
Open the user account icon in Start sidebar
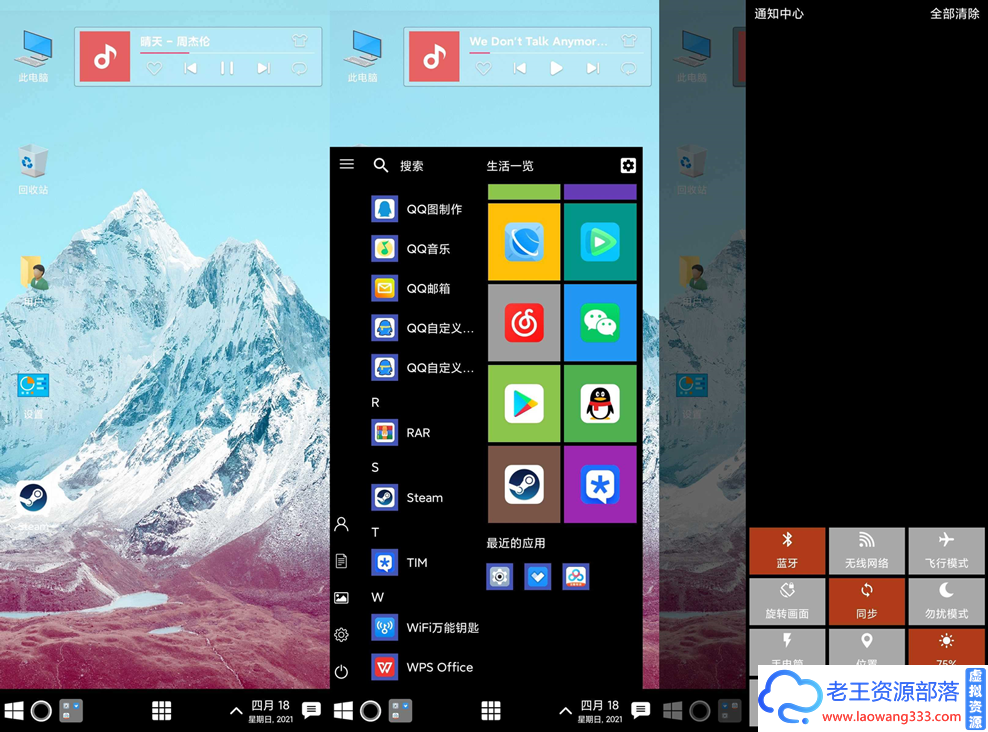pos(342,524)
